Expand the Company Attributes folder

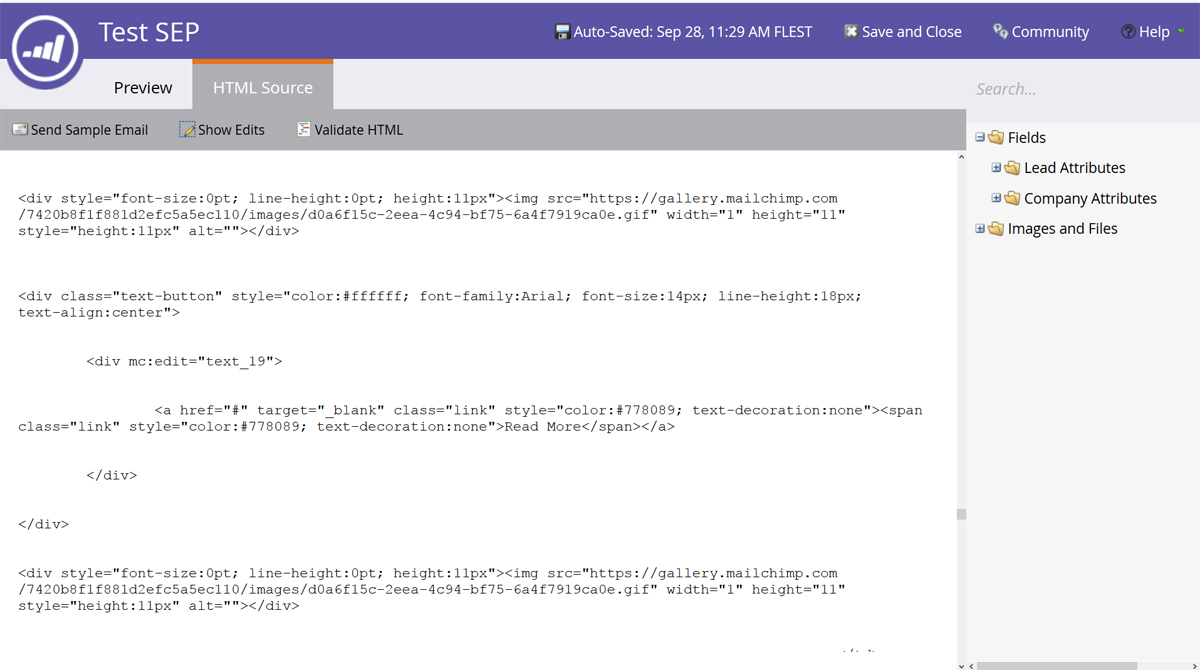[x=996, y=198]
